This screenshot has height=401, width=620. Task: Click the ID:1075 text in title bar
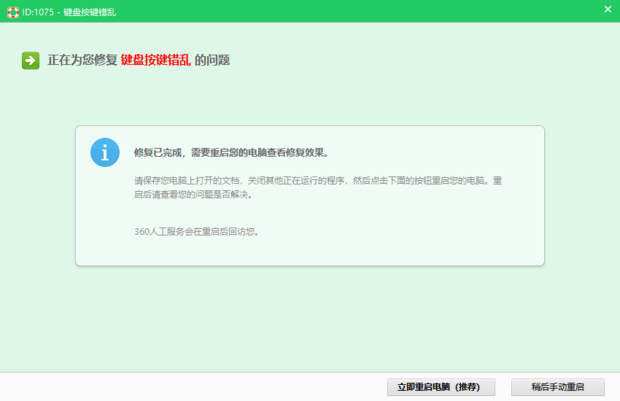(42, 11)
